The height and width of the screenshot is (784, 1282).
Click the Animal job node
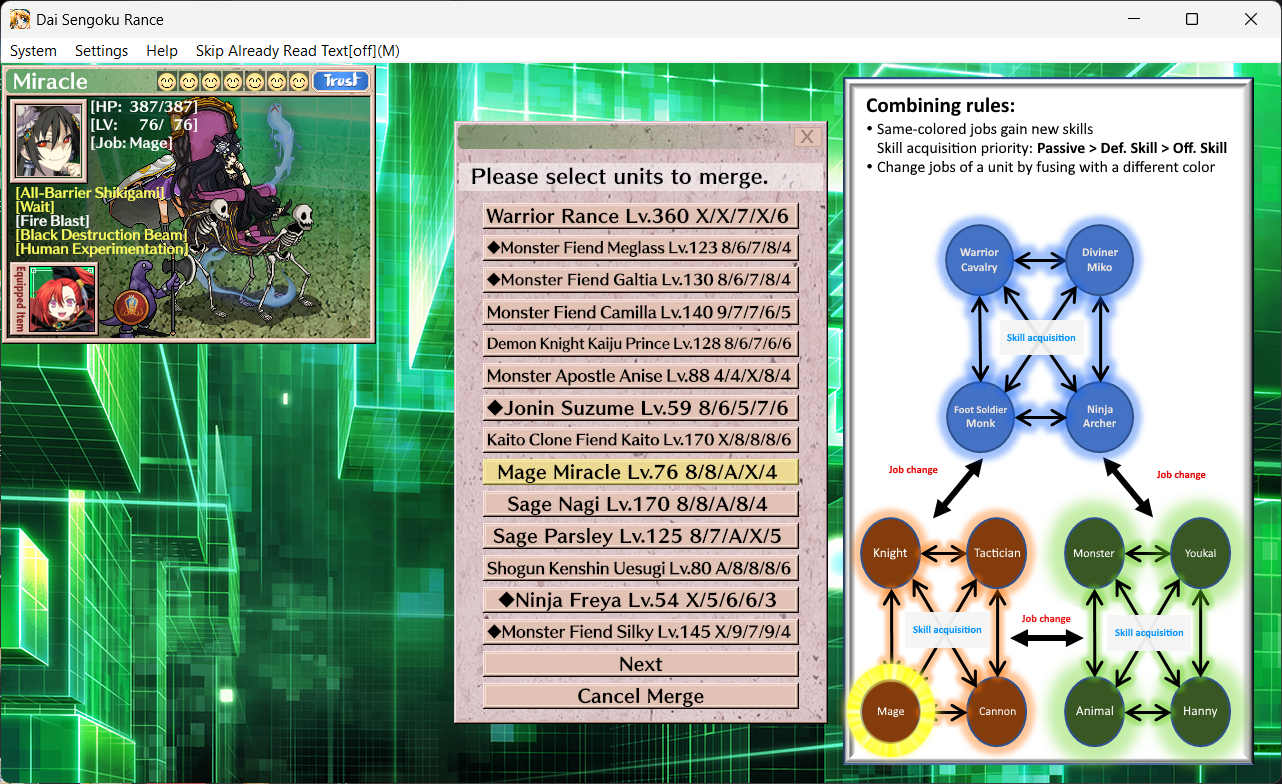tap(1094, 711)
